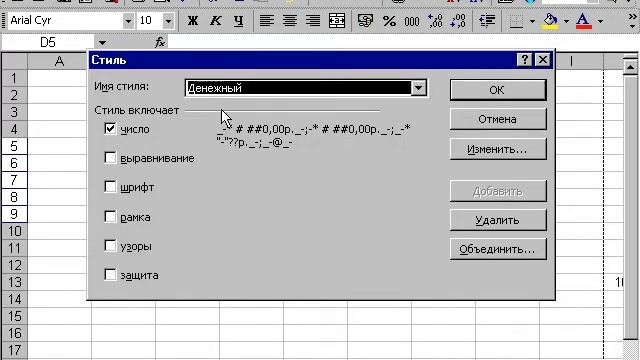Click the Отмена button

[x=498, y=119]
